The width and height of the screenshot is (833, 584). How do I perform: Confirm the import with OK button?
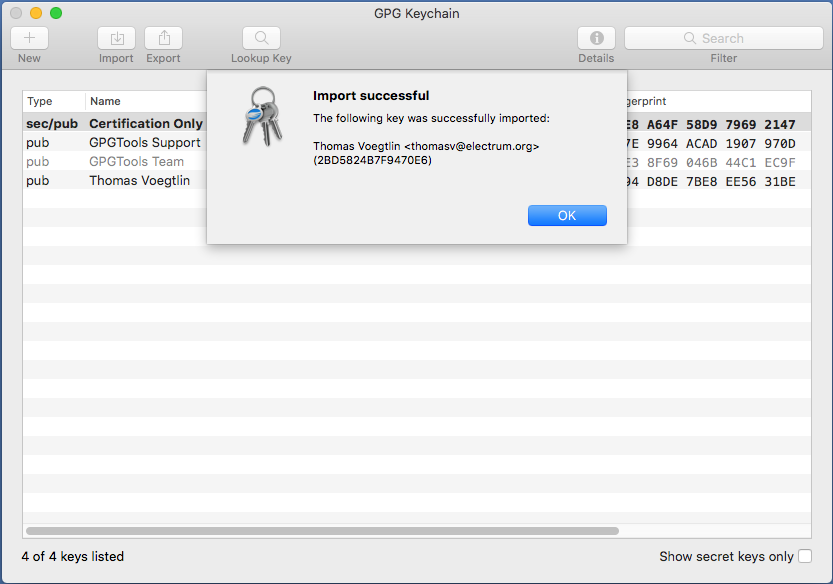[x=567, y=215]
